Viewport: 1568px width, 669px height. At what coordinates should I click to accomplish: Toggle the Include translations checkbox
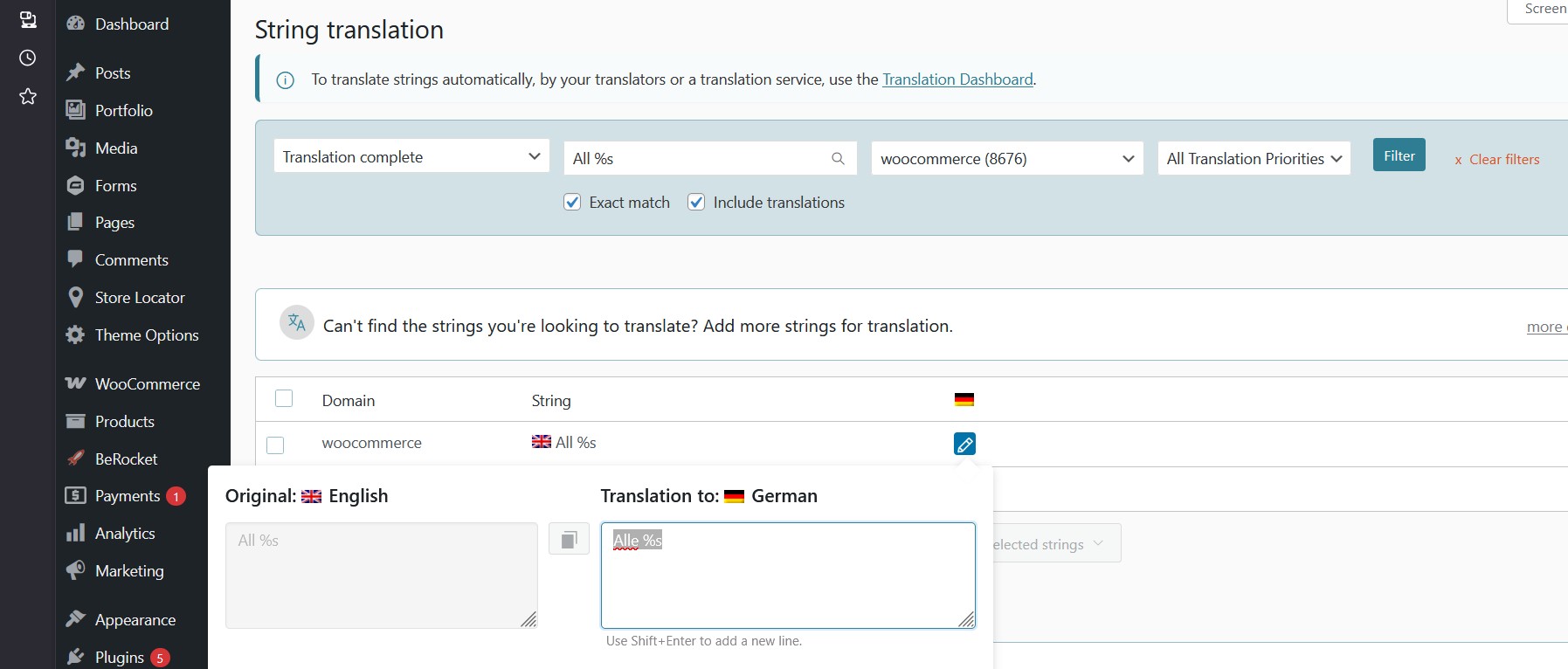pyautogui.click(x=696, y=203)
